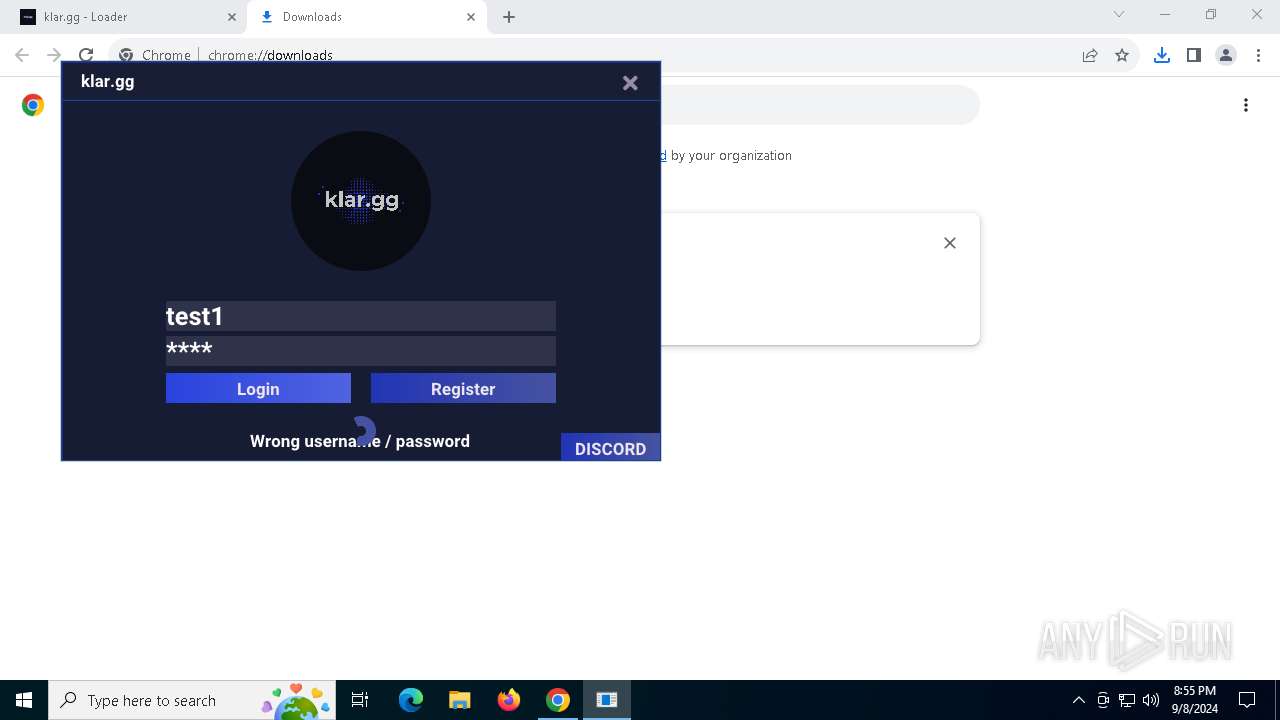This screenshot has width=1280, height=720.
Task: Show hidden system tray icons
Action: [x=1078, y=700]
